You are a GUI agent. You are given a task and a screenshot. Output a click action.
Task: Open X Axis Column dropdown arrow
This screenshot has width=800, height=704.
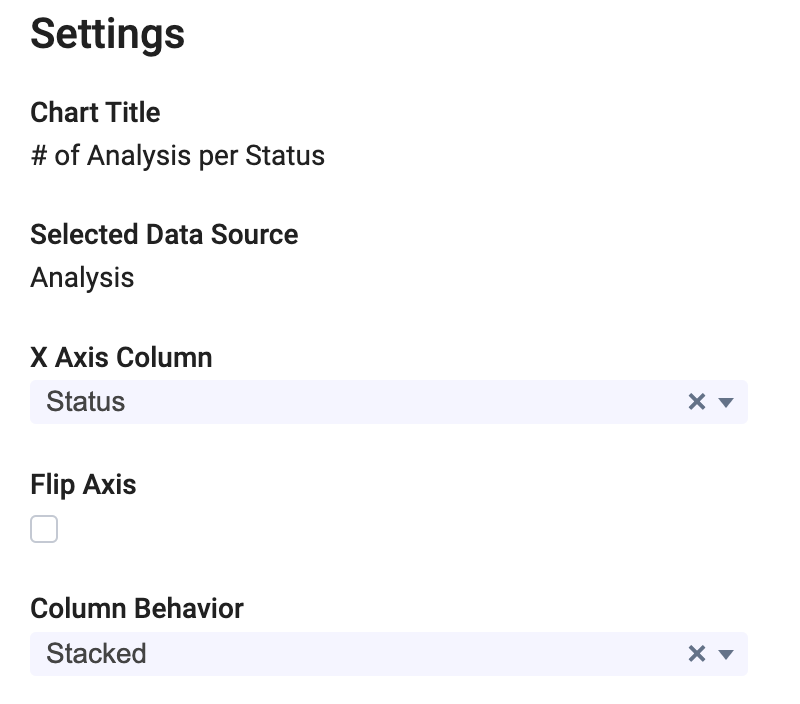click(727, 402)
